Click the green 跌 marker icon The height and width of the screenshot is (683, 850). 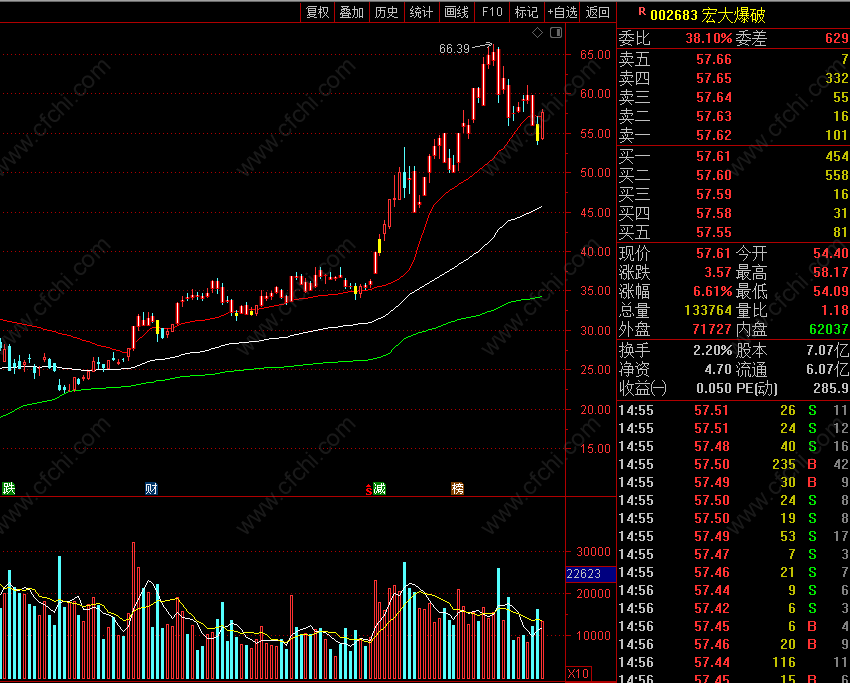(9, 488)
